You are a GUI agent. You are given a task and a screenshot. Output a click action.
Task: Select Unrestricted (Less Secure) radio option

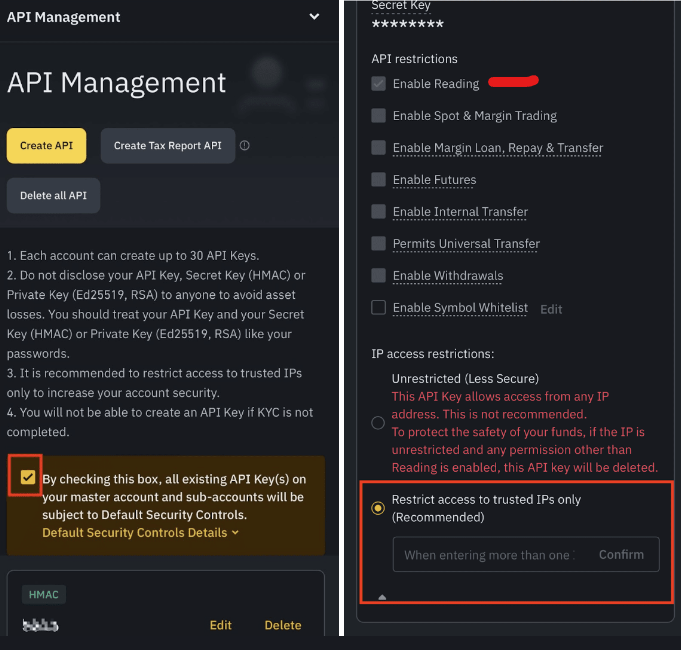[378, 423]
